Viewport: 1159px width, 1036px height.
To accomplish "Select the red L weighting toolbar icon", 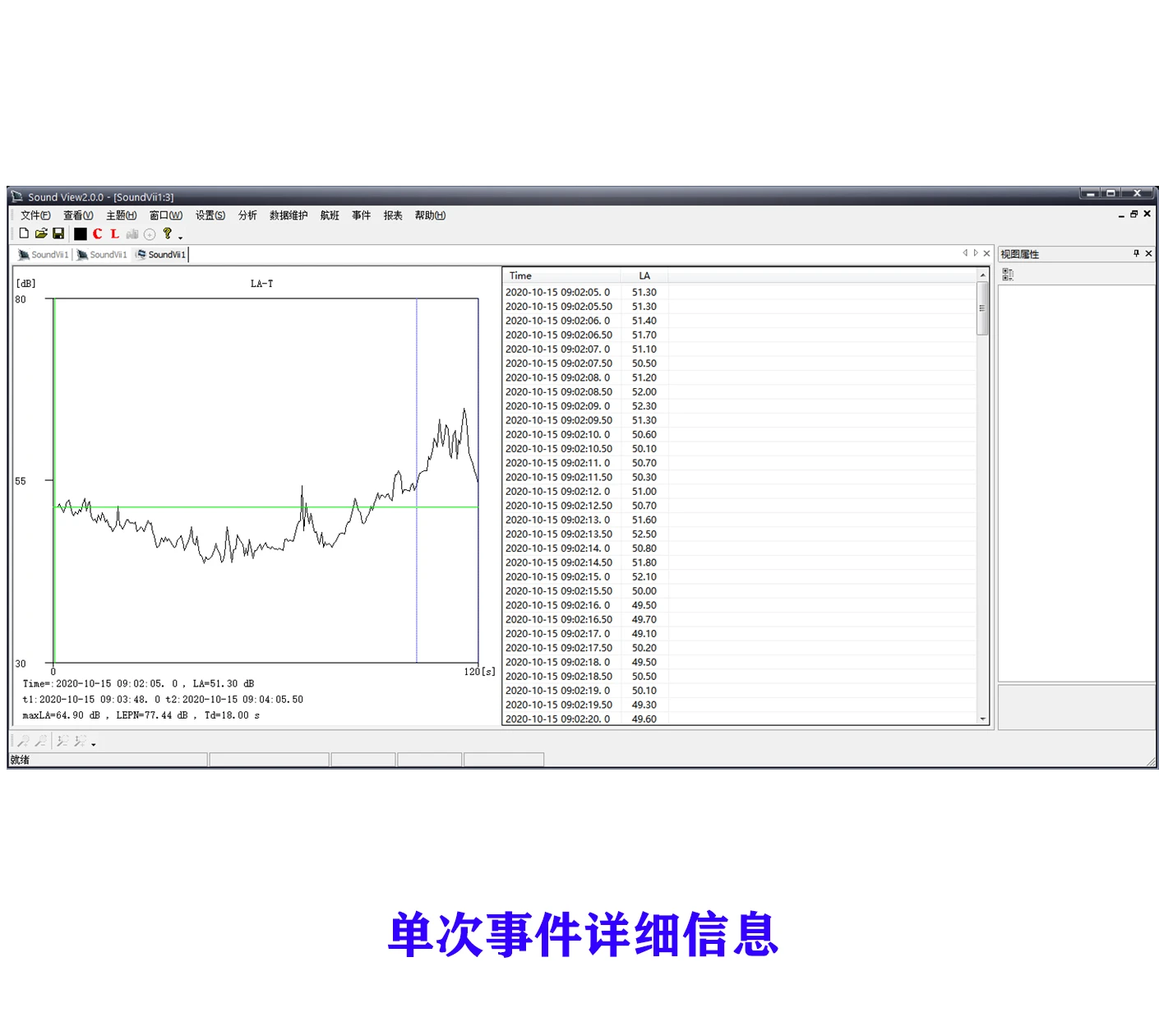I will (114, 234).
